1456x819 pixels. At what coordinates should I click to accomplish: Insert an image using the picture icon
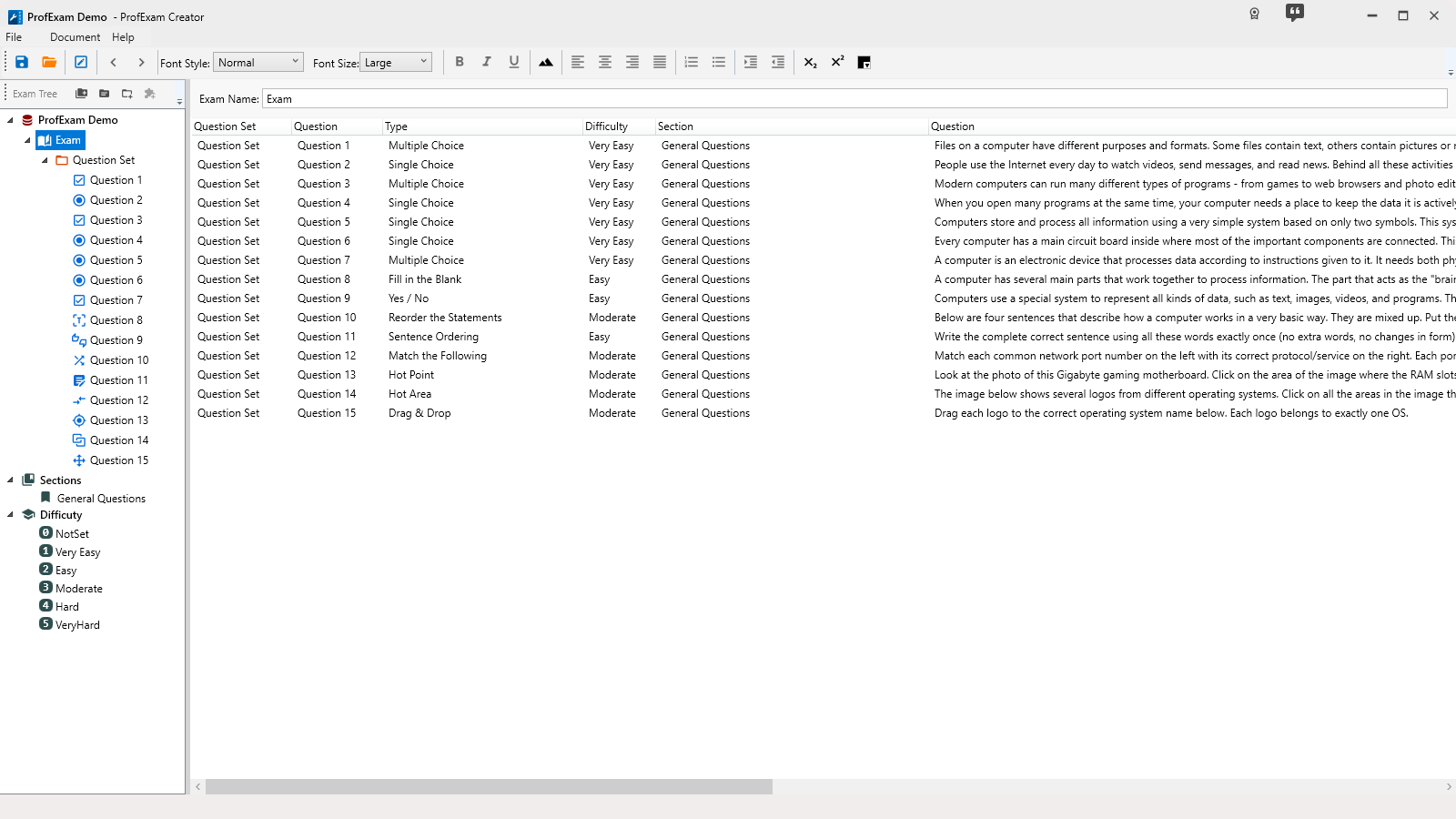(546, 62)
